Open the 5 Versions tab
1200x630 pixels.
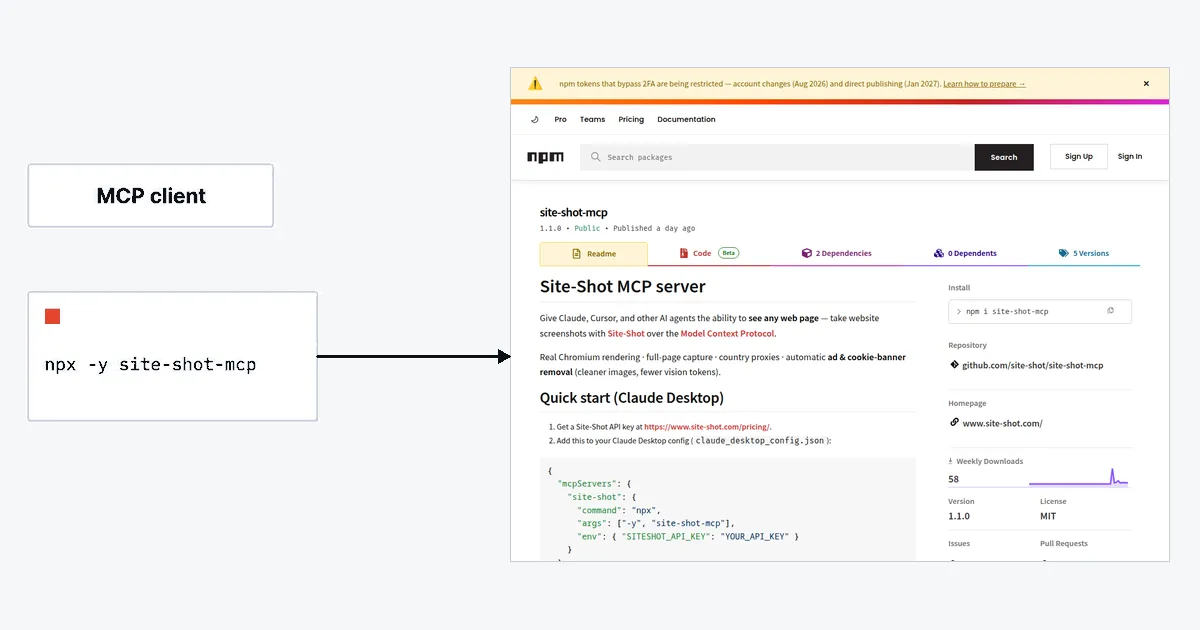[1084, 254]
